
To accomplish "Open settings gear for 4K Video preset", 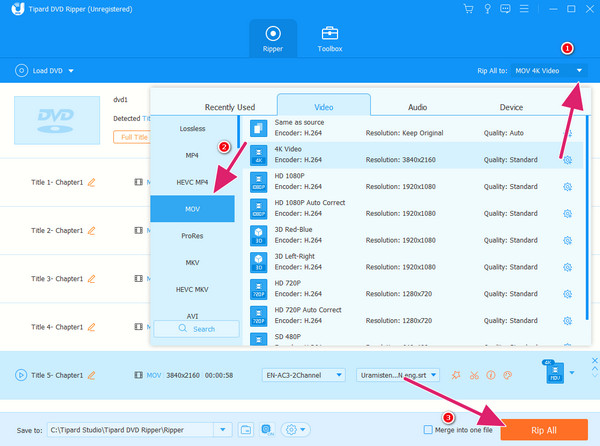I will [567, 160].
